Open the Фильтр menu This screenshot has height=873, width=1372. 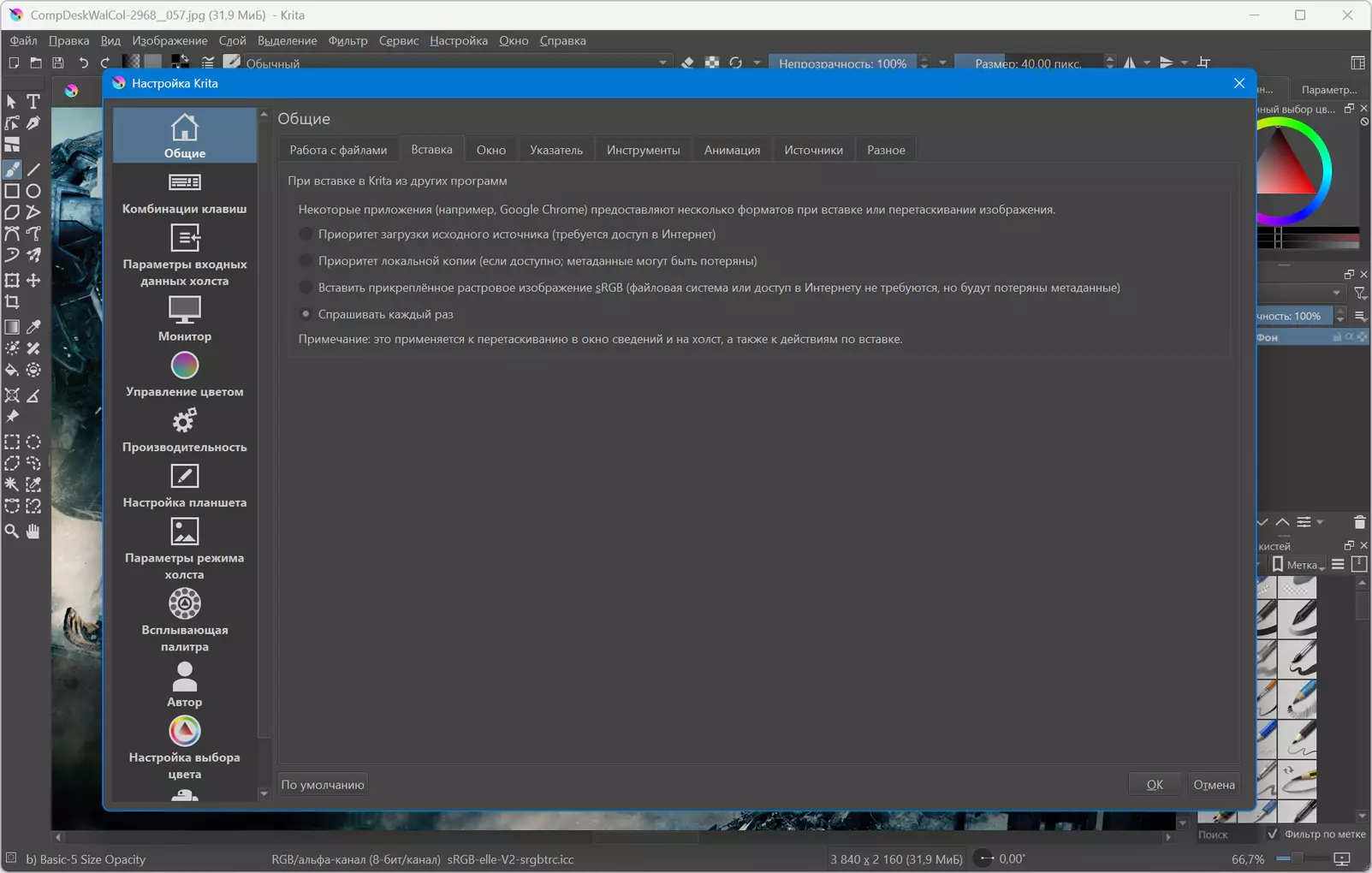coord(347,40)
